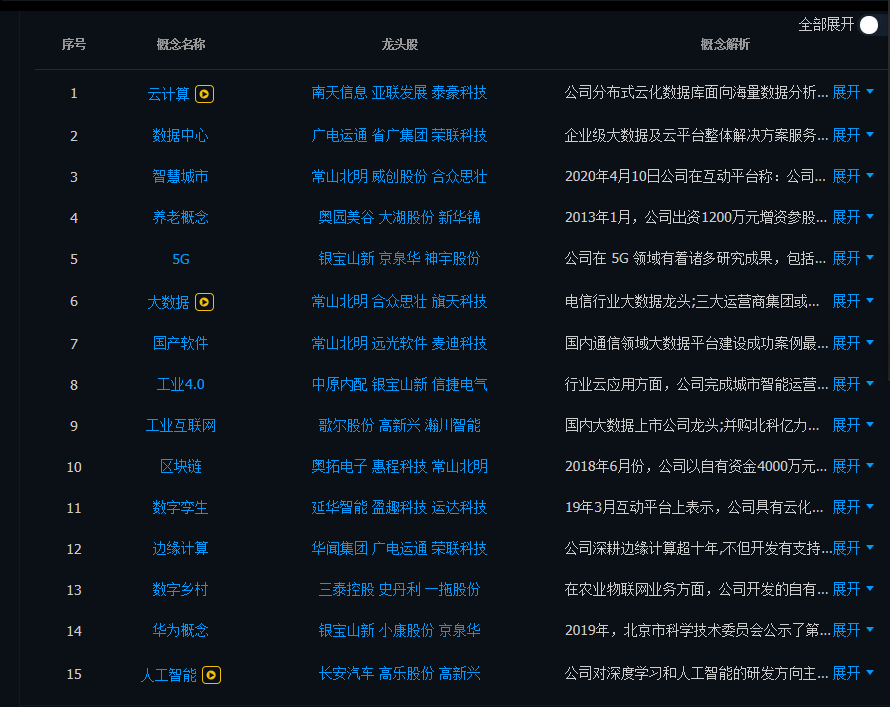890x707 pixels.
Task: Open the 数据中心 concept link
Action: pyautogui.click(x=180, y=135)
